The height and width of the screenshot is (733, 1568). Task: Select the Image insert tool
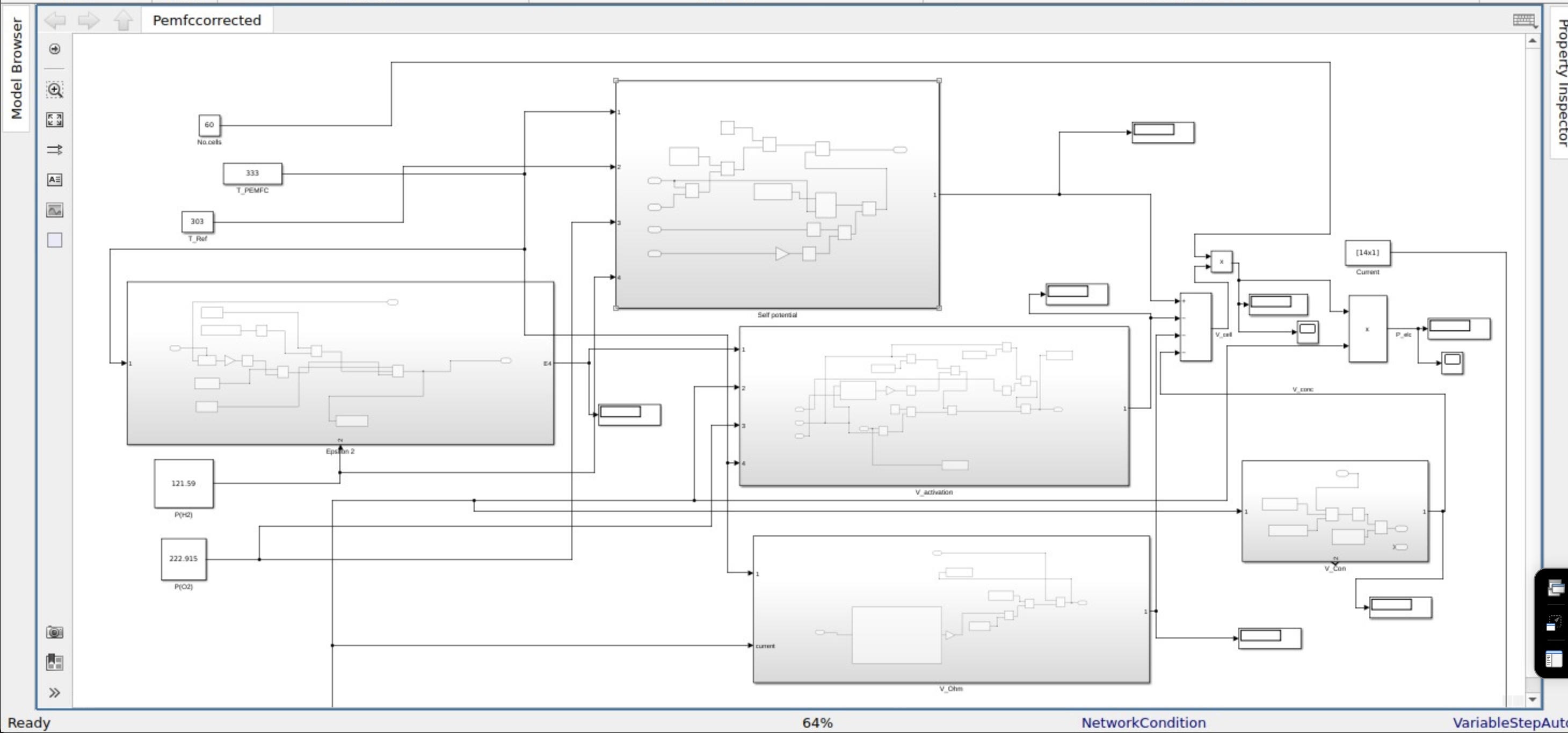55,210
